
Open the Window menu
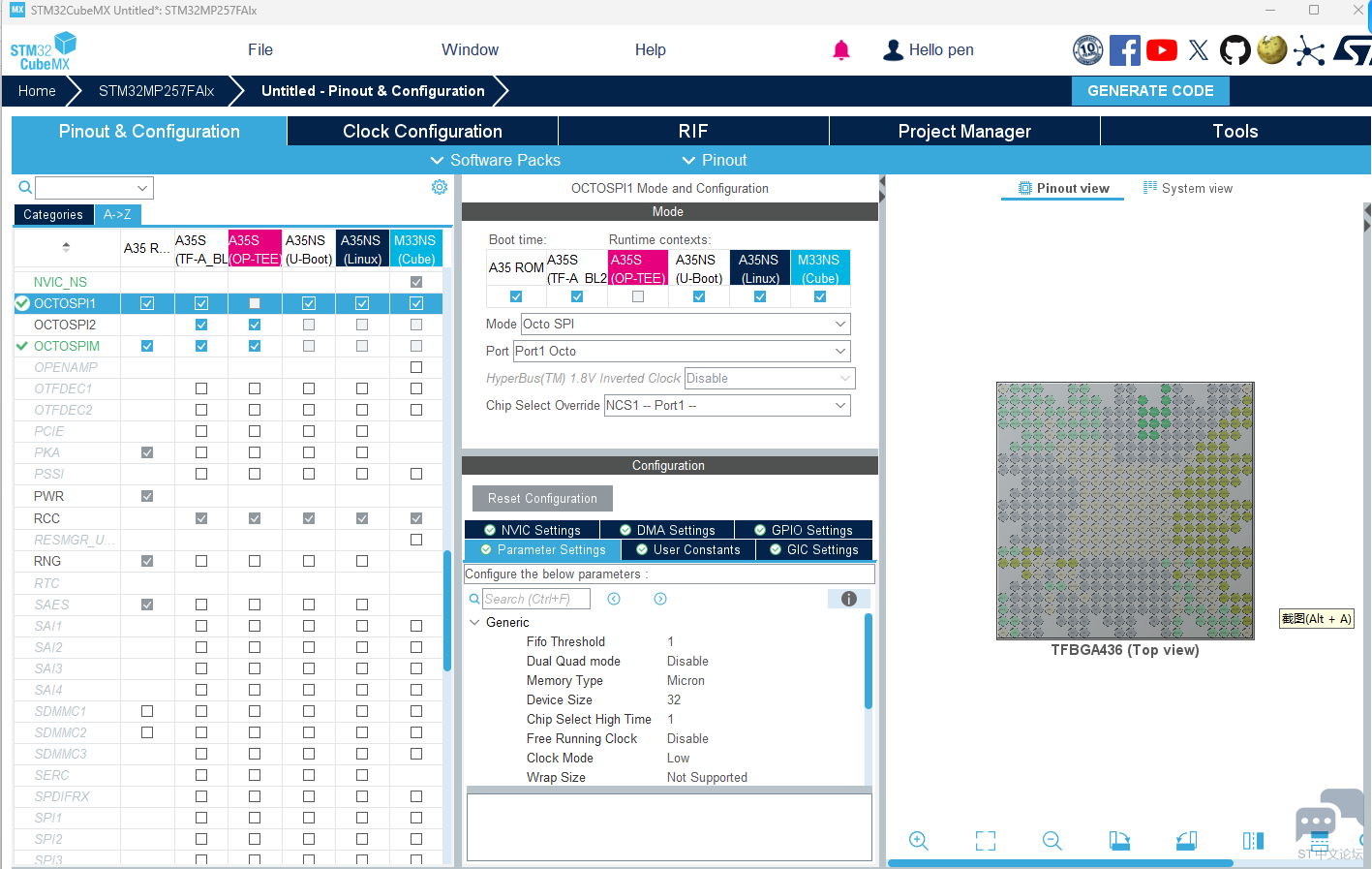point(470,49)
